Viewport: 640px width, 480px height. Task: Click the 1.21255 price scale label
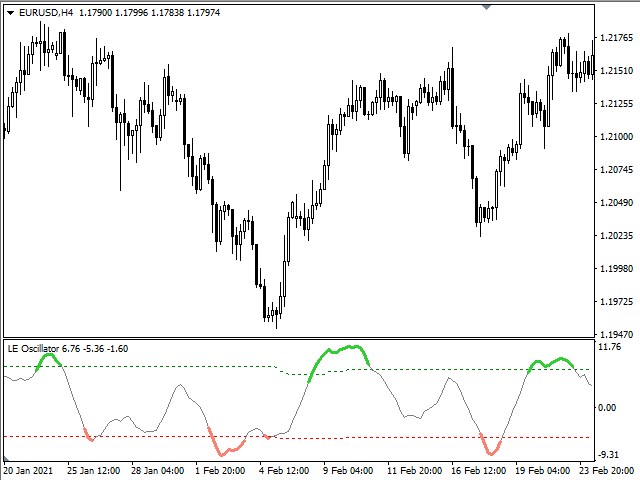coord(616,104)
